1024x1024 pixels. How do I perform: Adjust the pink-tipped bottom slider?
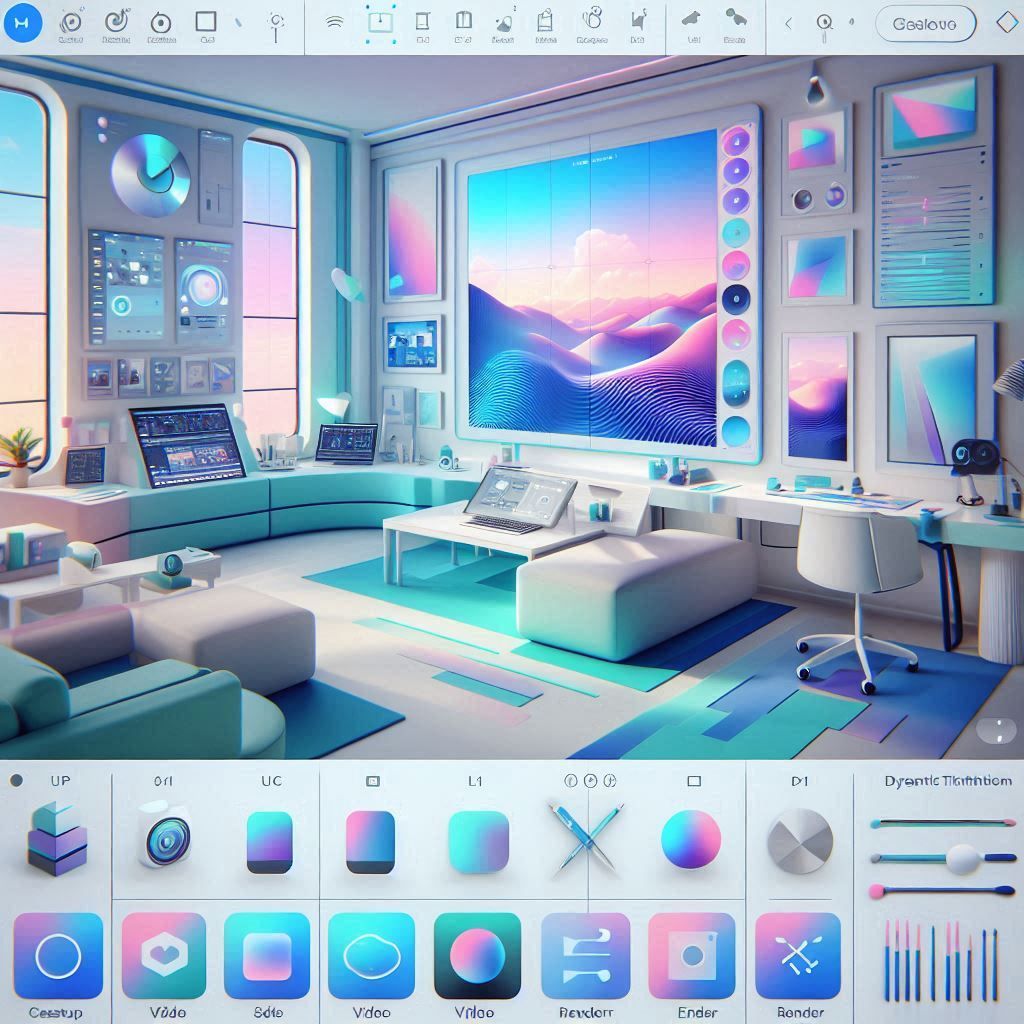pos(942,890)
